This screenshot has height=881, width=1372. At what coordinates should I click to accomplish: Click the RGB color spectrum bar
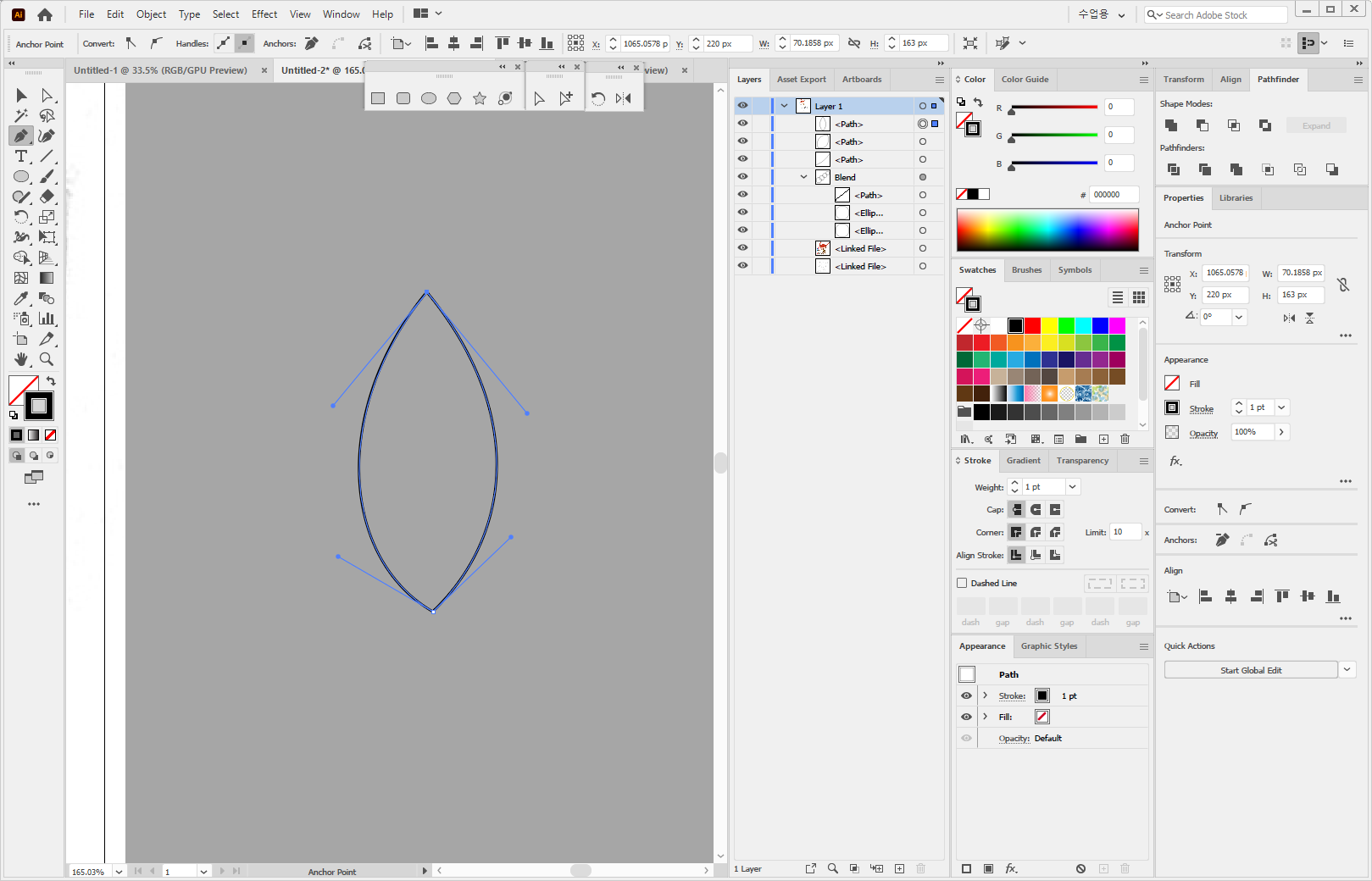pos(1047,230)
